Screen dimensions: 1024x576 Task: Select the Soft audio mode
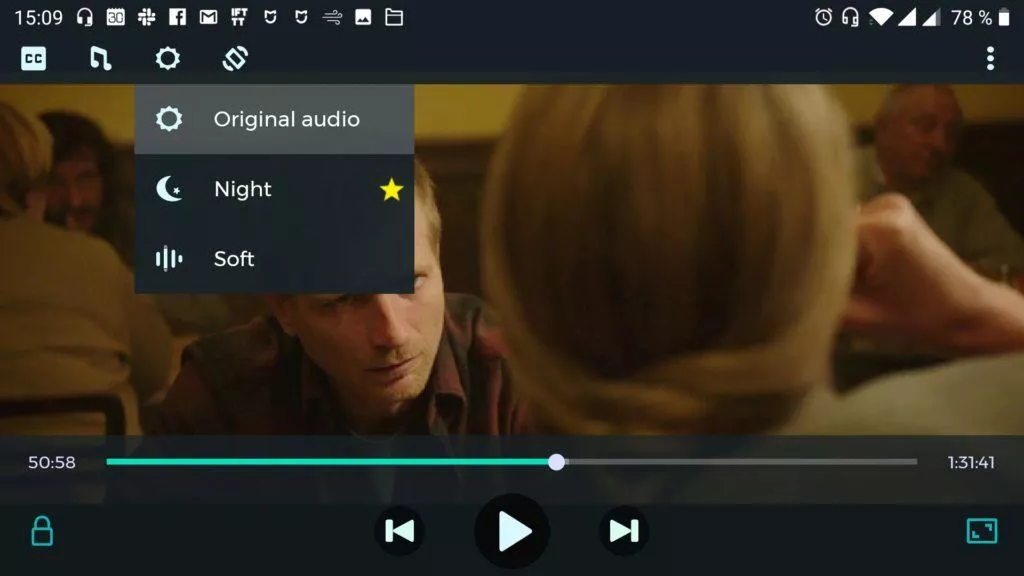tap(274, 259)
